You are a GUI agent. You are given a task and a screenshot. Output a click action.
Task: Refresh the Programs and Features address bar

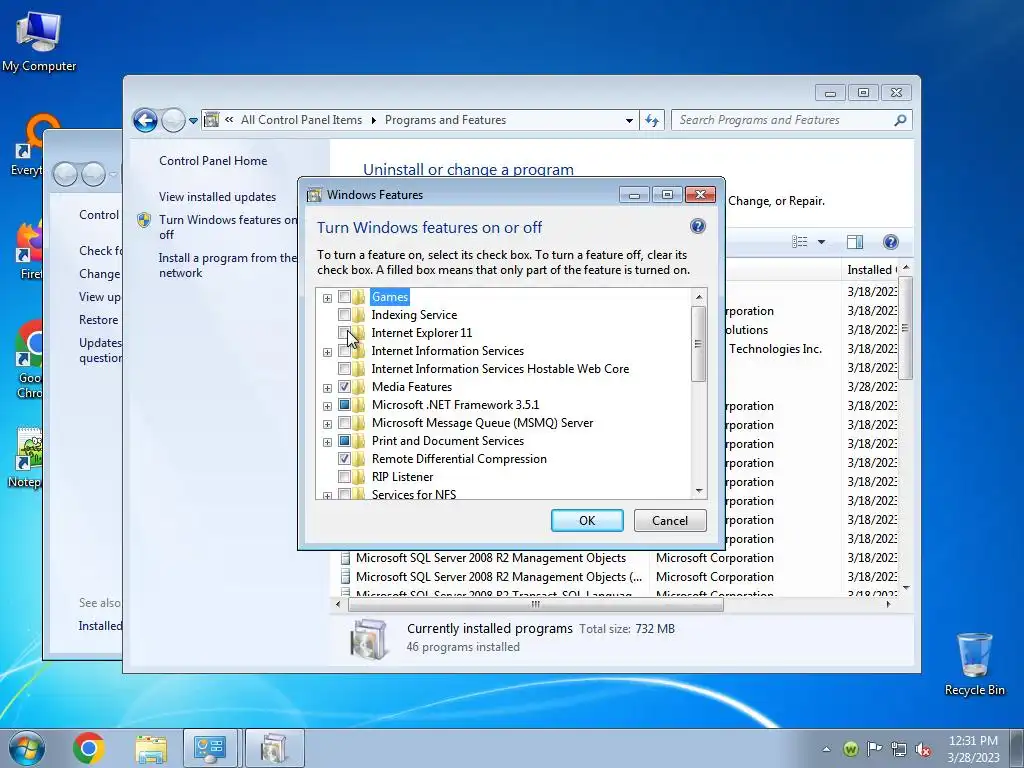tap(652, 120)
